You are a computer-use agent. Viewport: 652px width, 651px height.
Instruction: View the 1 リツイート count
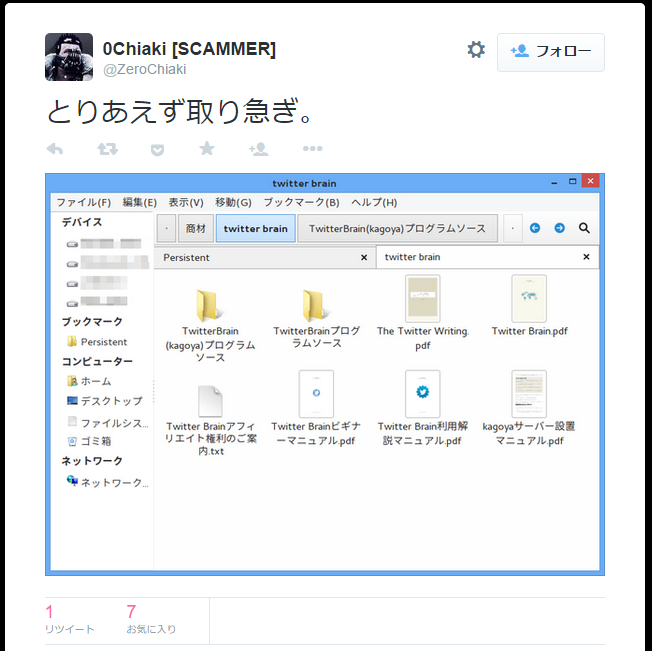tap(69, 619)
